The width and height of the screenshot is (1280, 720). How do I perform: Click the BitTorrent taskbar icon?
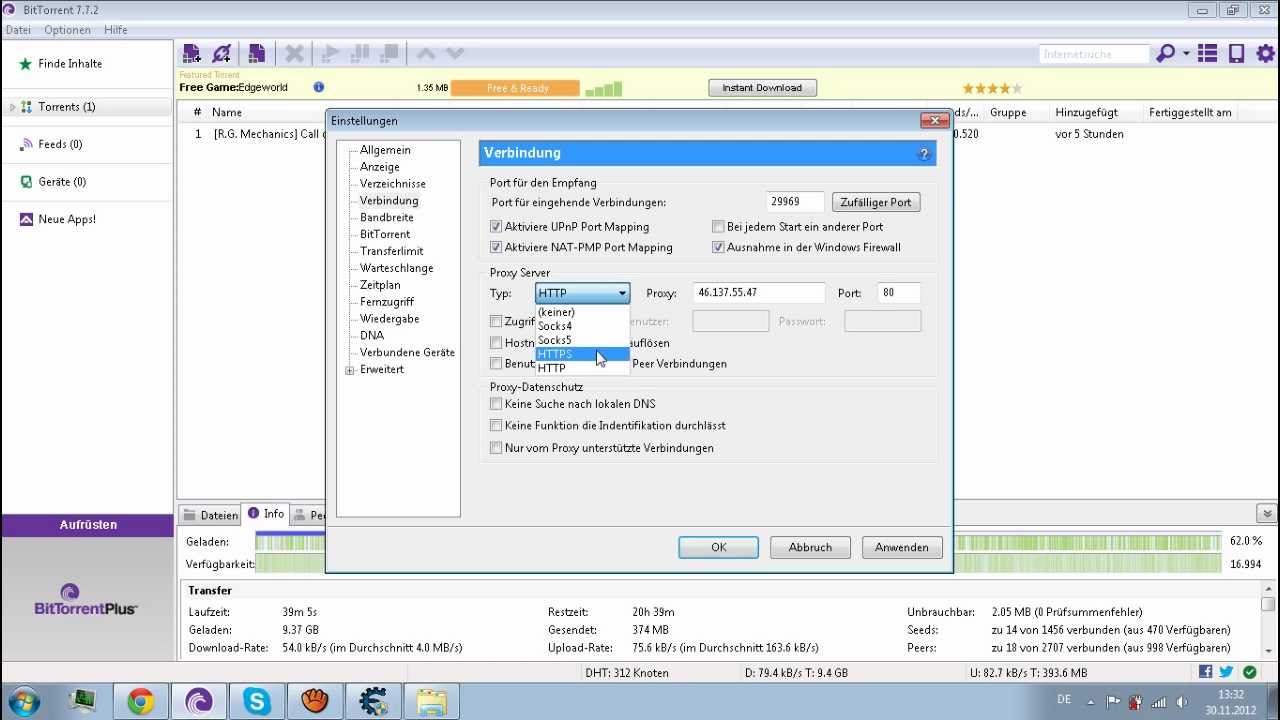[199, 702]
